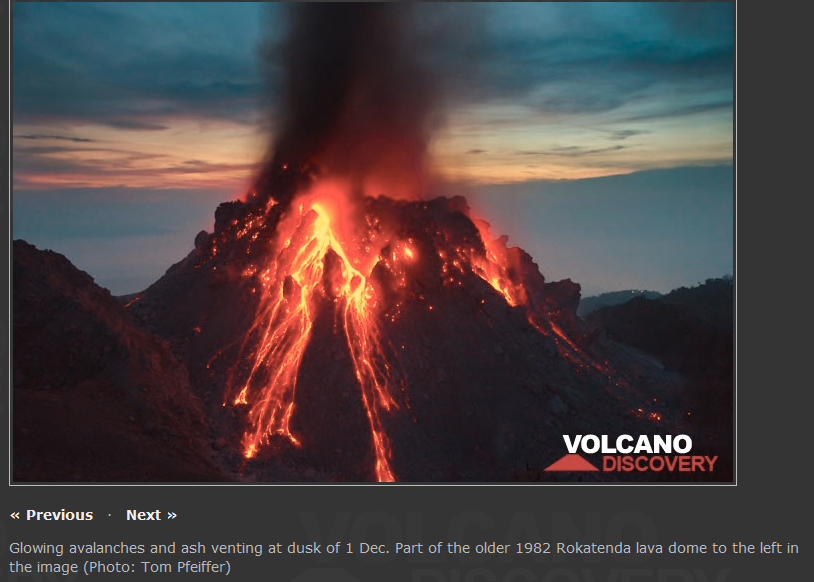
Task: Click the red triangle VolcanoDiscovery logo icon
Action: point(571,463)
